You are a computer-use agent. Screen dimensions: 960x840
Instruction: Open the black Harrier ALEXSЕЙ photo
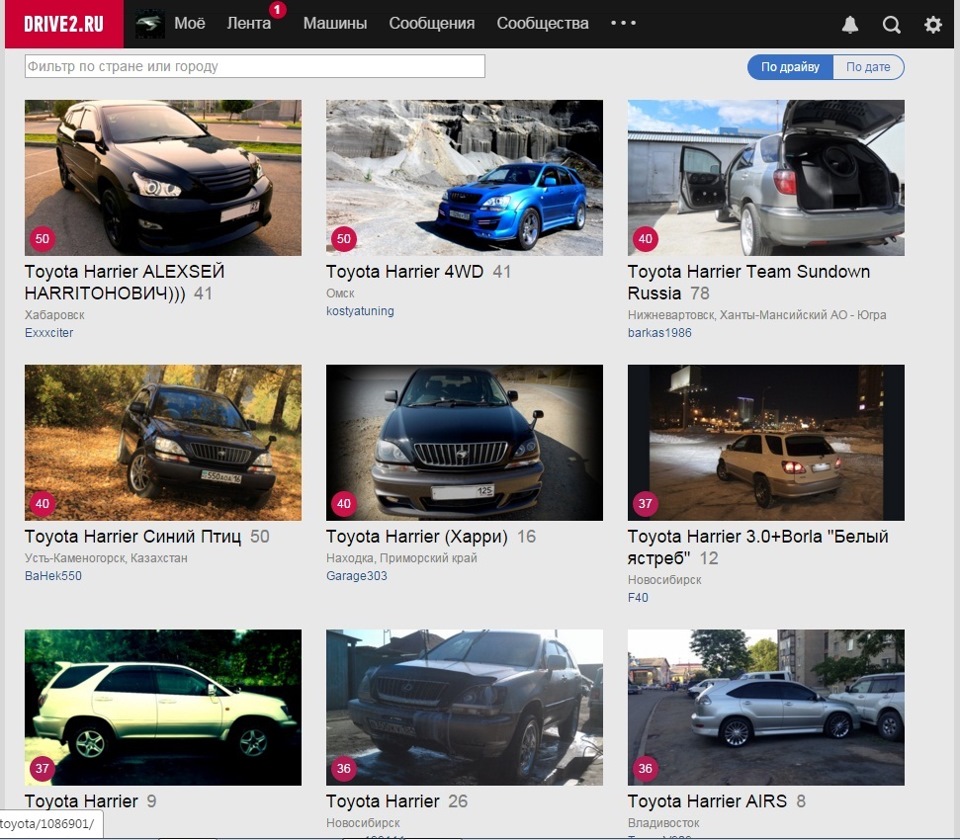tap(163, 178)
